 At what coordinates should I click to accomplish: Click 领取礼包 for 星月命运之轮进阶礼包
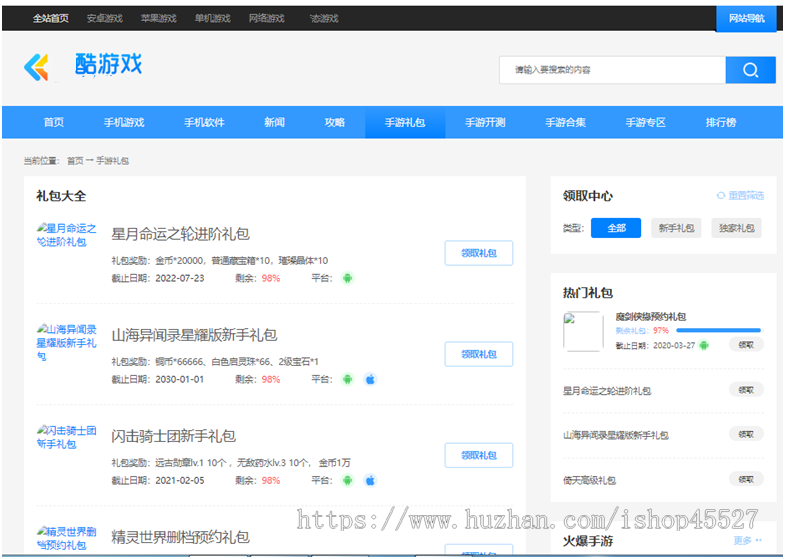(479, 253)
